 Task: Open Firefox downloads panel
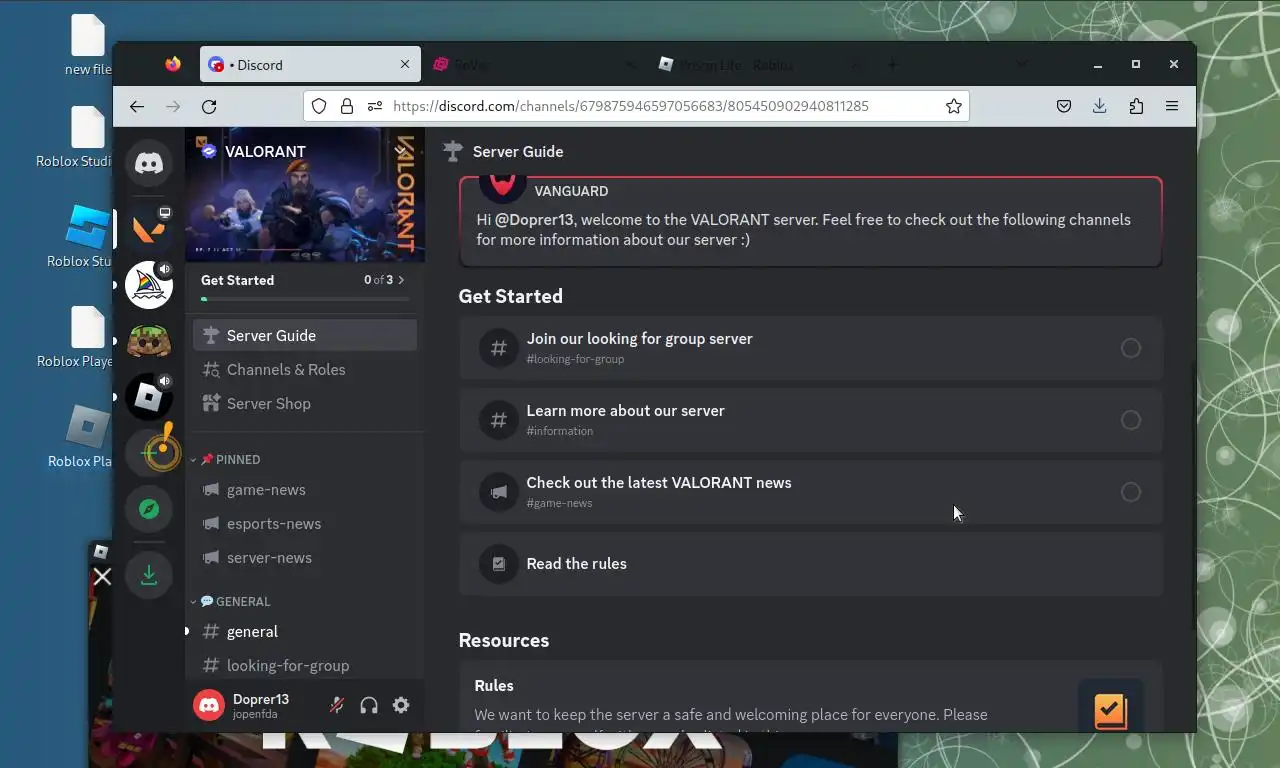[1100, 106]
